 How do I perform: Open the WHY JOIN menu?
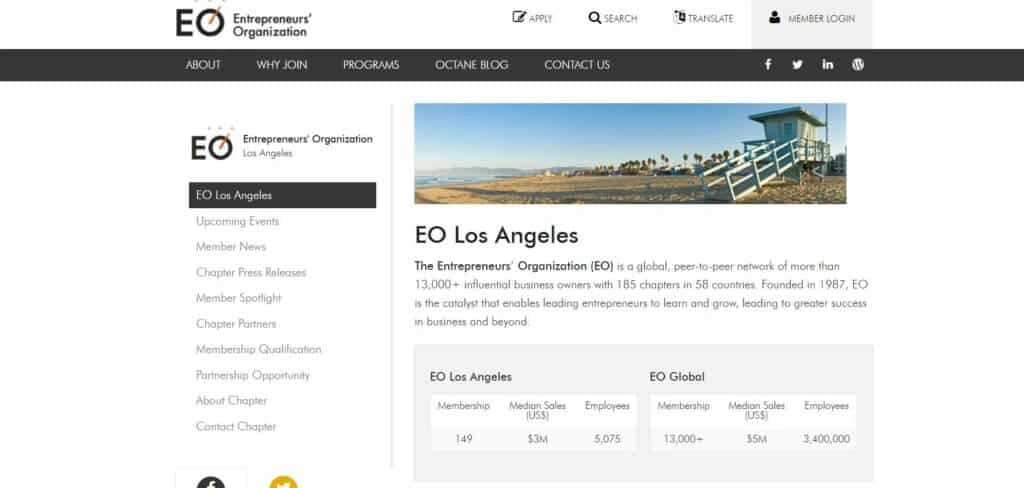pos(281,65)
